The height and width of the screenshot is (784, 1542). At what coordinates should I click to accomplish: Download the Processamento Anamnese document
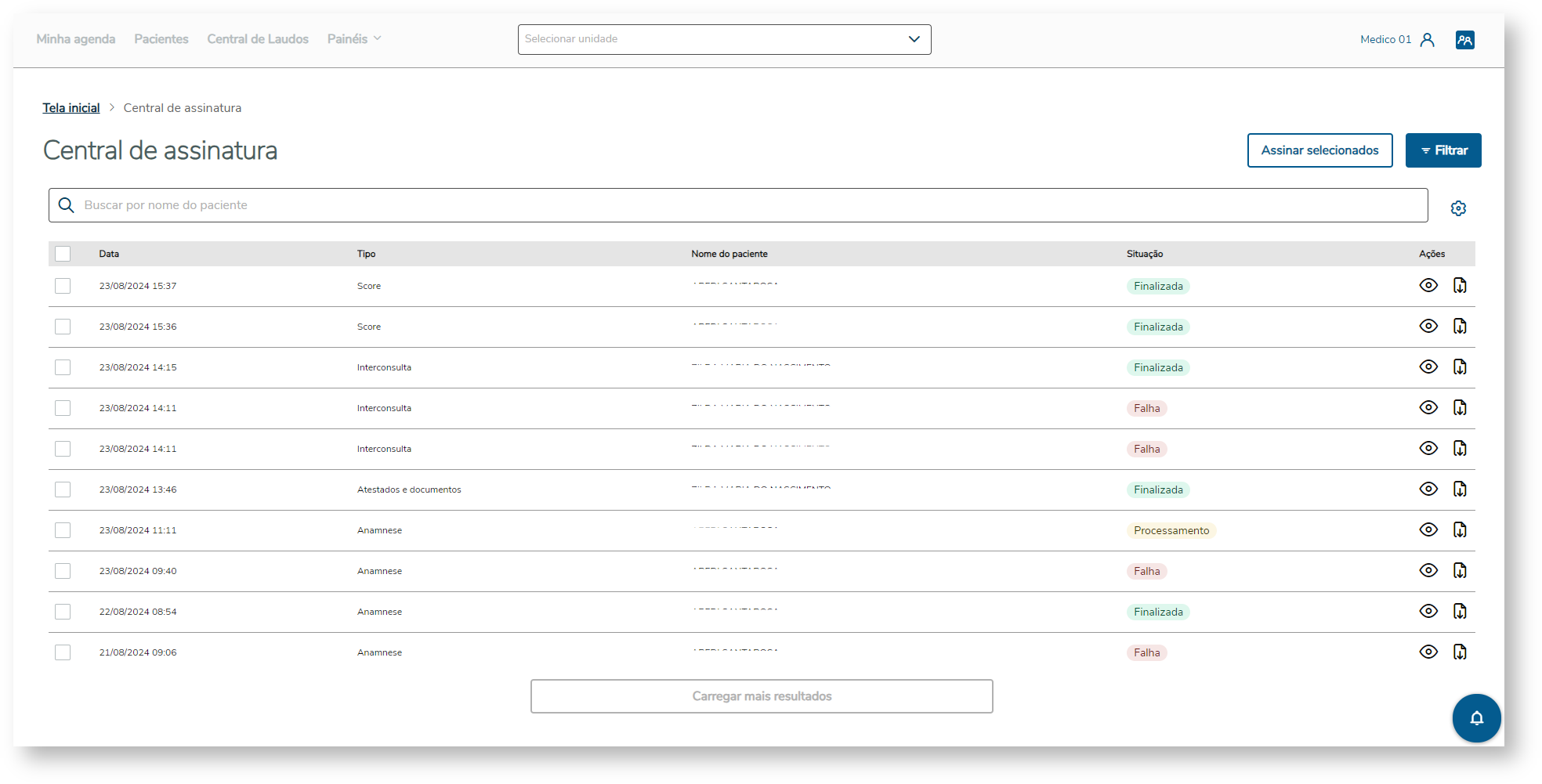pyautogui.click(x=1460, y=530)
